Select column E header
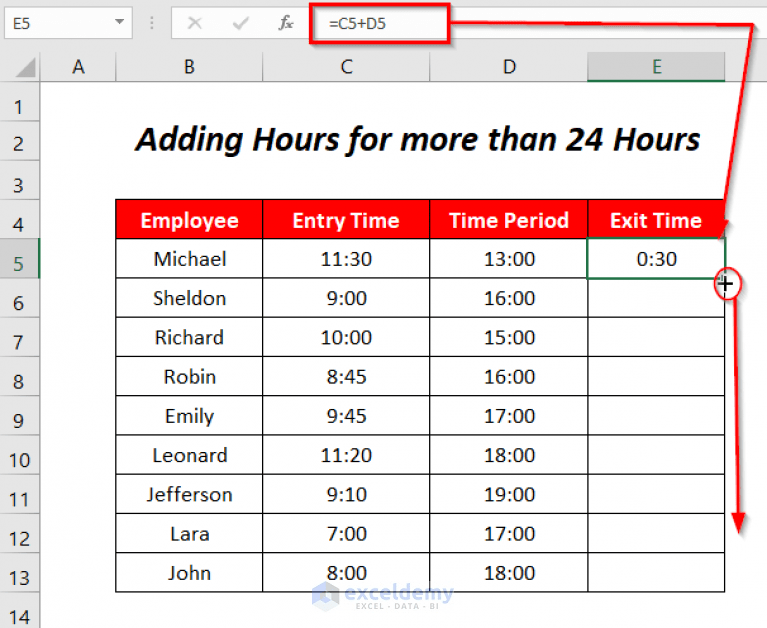Image resolution: width=767 pixels, height=628 pixels. click(x=656, y=67)
